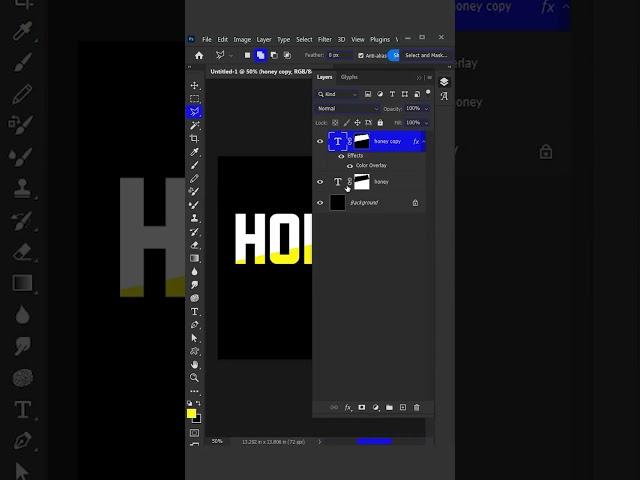Open the File menu
Screen dimensions: 640x480
tap(207, 40)
